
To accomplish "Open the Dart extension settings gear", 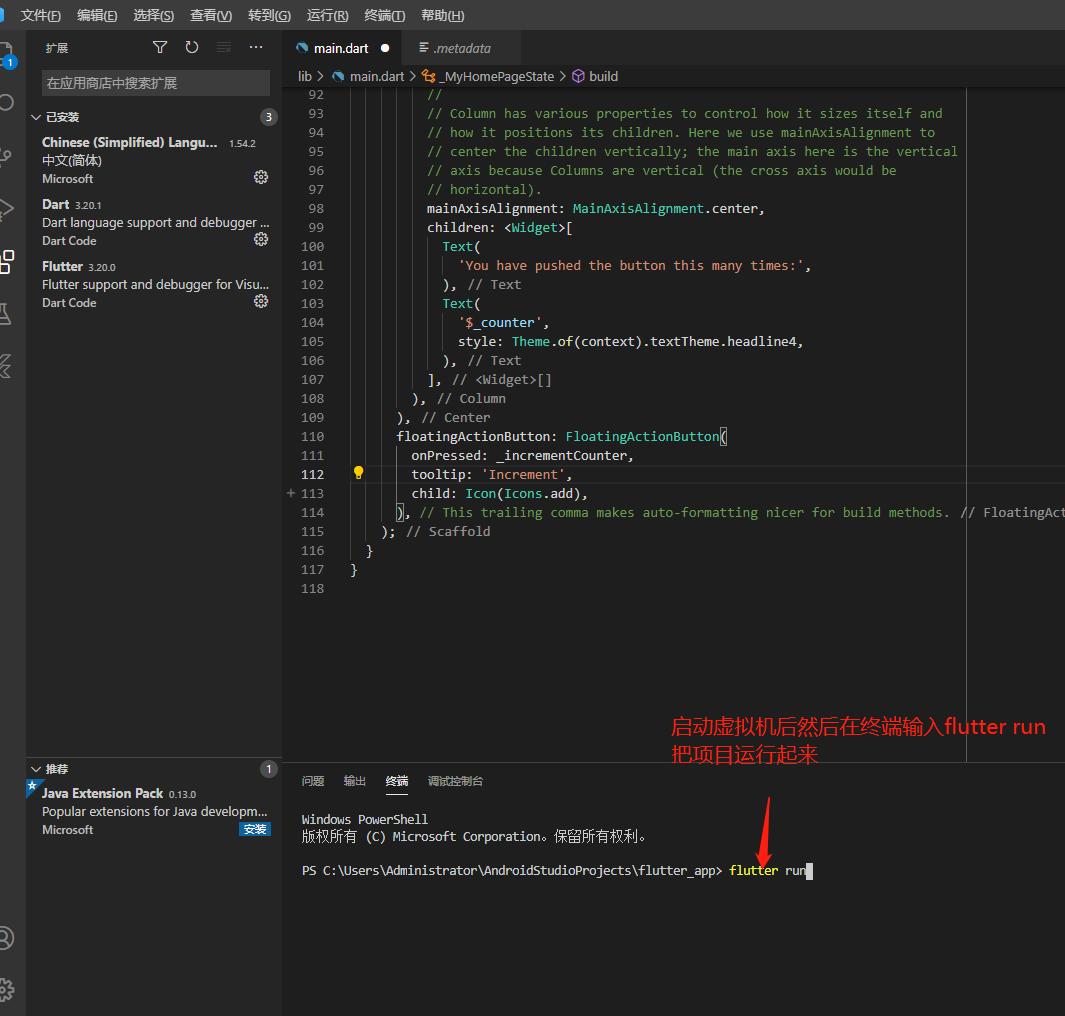I will click(x=259, y=240).
